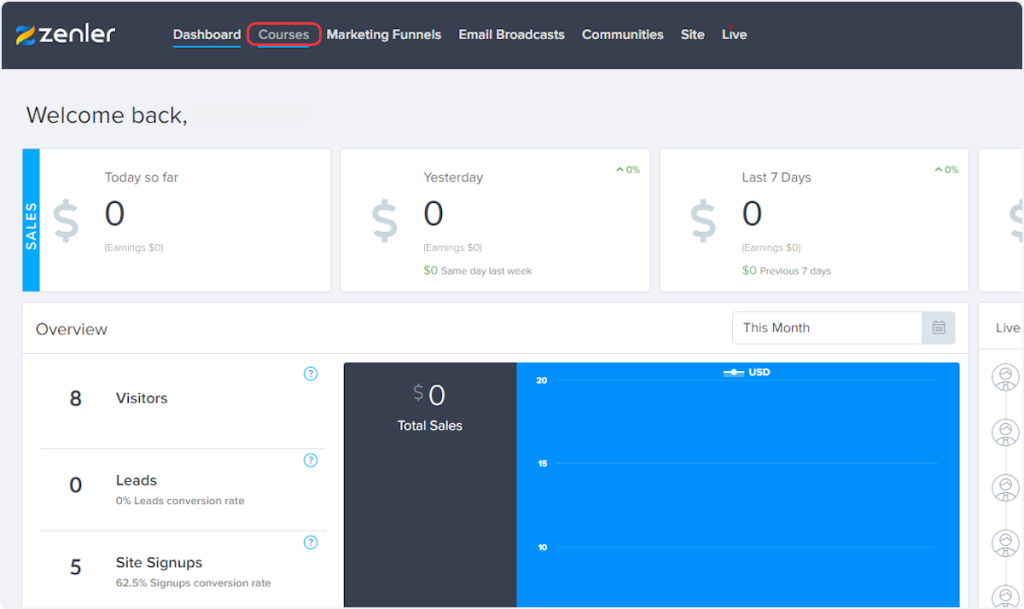Click the Zenler logo

66,34
